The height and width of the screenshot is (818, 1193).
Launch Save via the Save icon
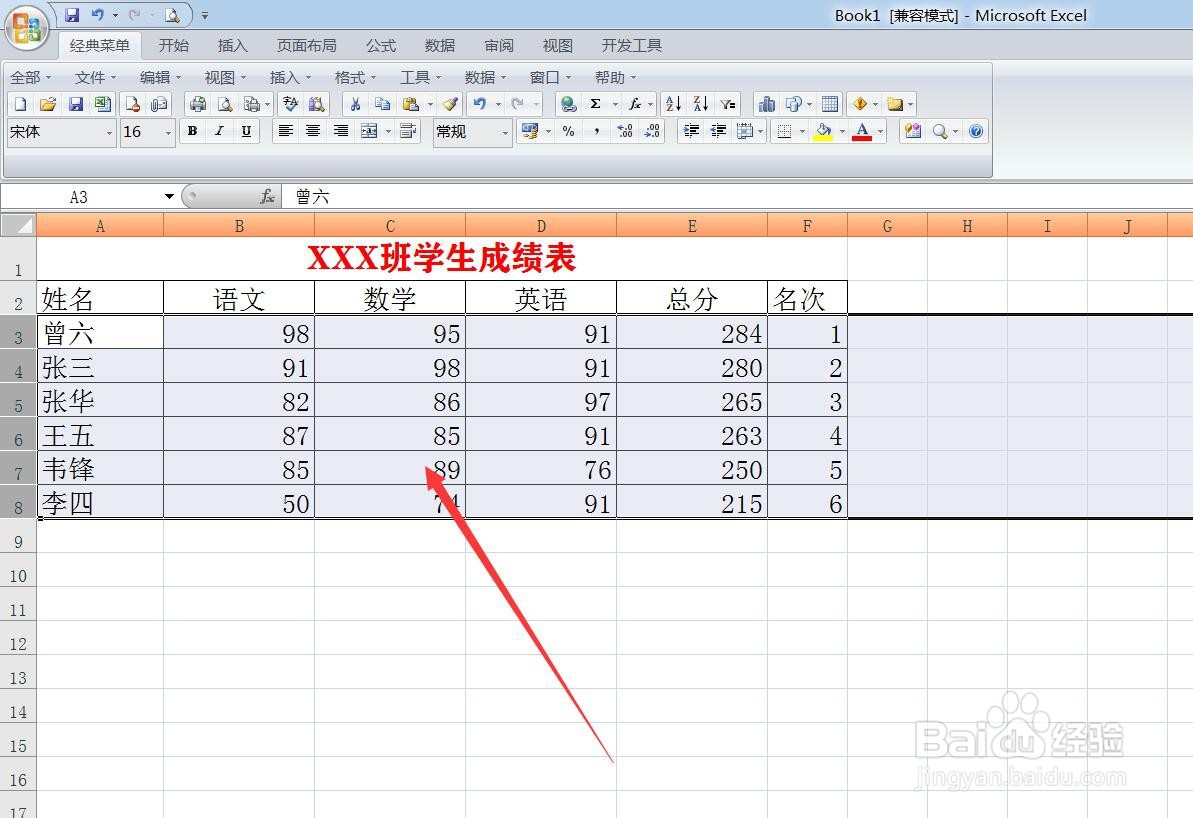coord(75,103)
